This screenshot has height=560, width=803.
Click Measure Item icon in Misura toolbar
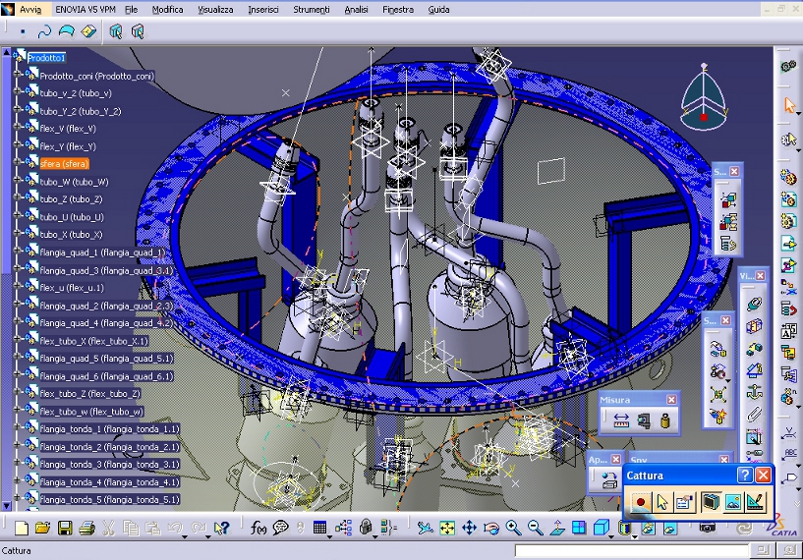(x=643, y=421)
